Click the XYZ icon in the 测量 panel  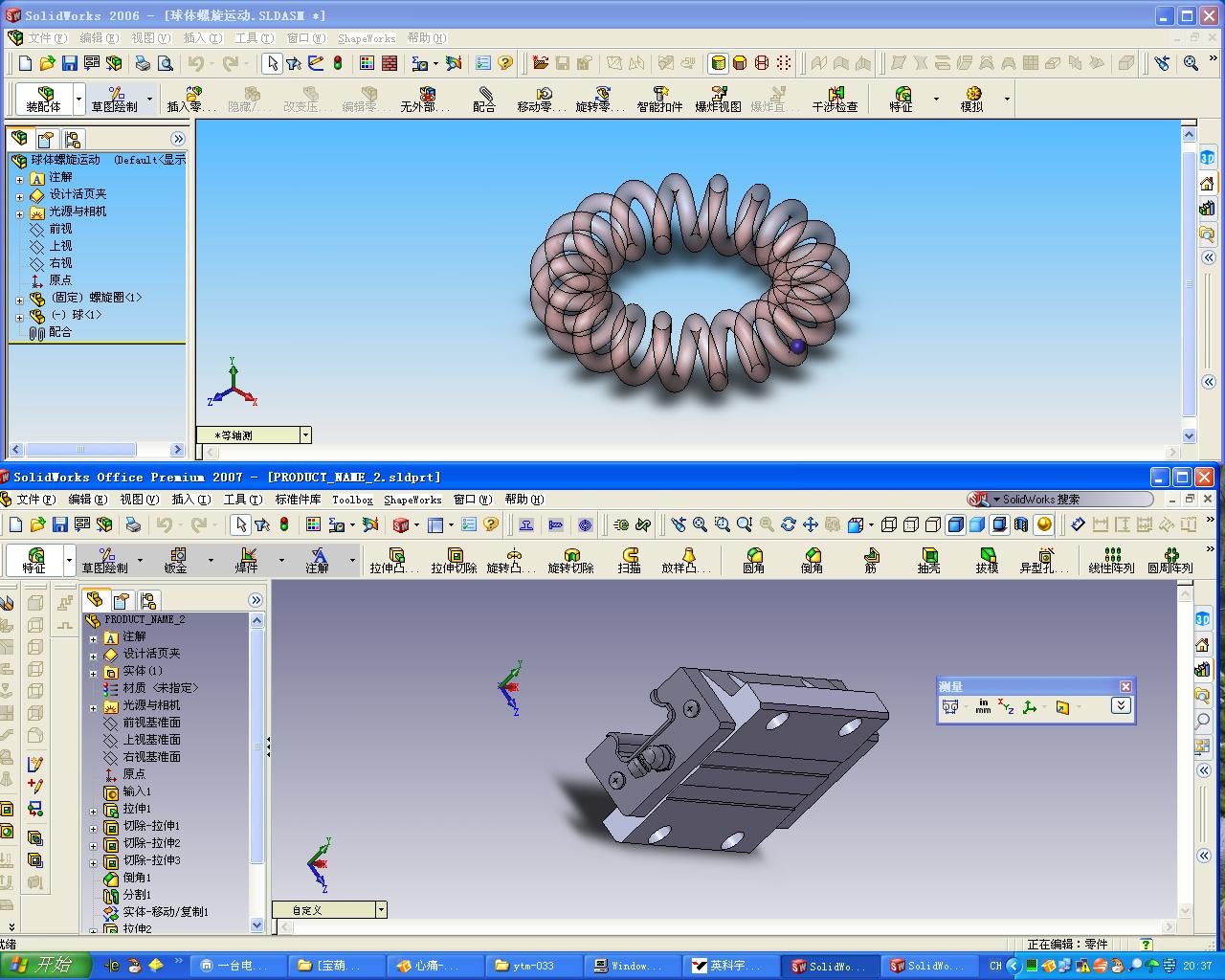click(x=1006, y=706)
